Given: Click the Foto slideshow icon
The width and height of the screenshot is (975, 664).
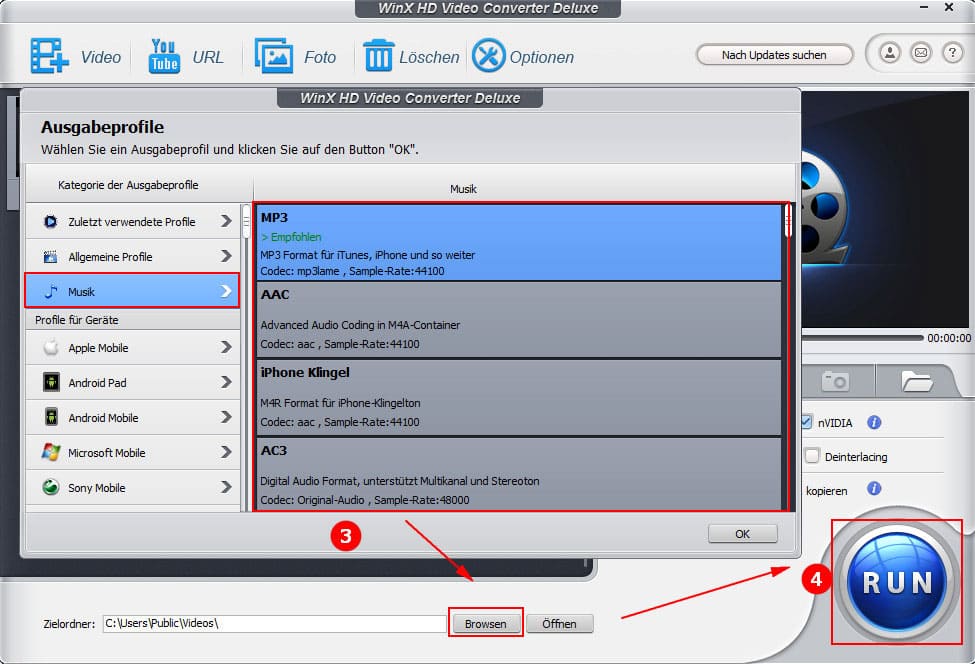Looking at the screenshot, I should click(x=273, y=56).
